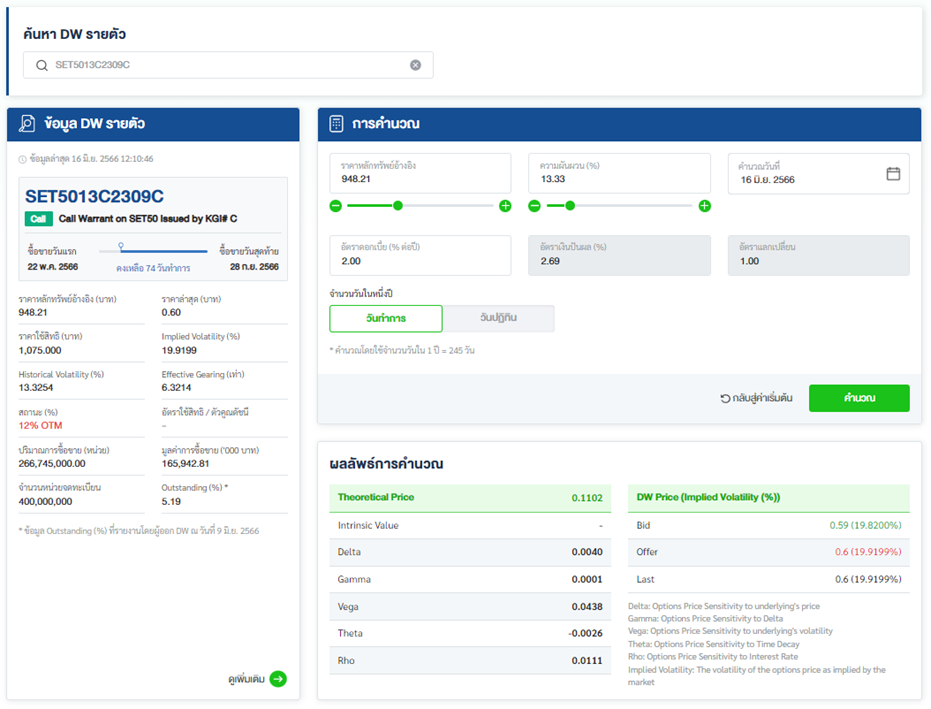Select the วันทำการ day-count option
Image resolution: width=931 pixels, height=709 pixels.
click(385, 318)
